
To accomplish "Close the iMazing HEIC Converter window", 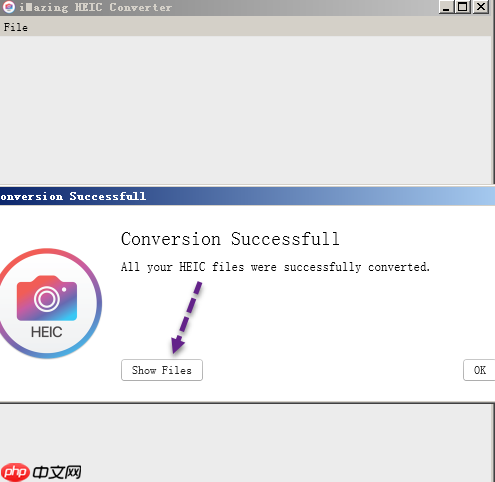I will pos(481,7).
